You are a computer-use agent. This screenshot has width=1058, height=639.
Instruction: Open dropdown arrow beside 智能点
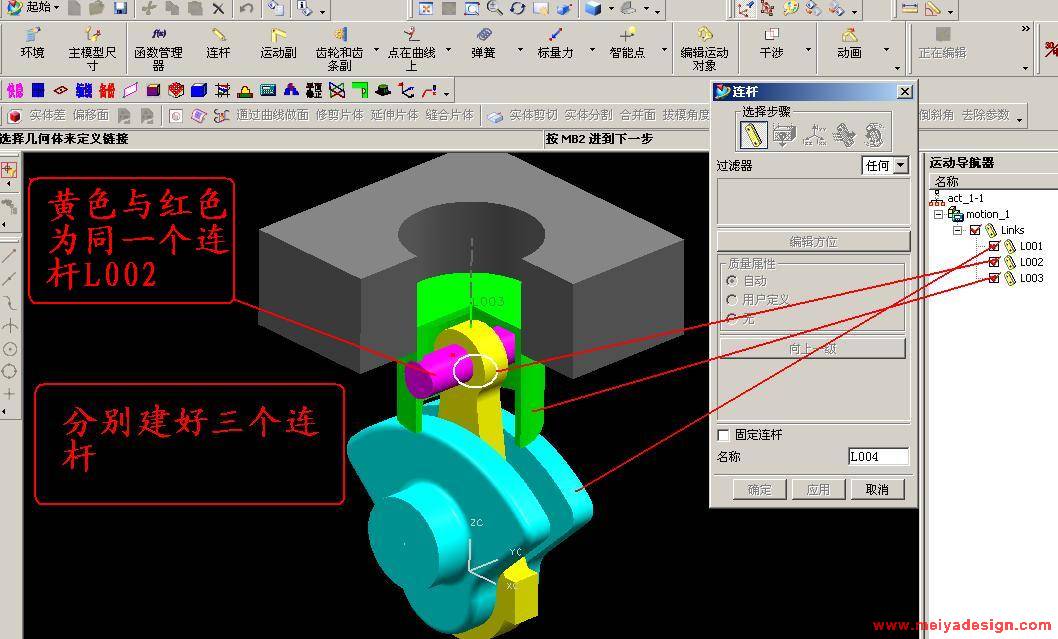point(664,51)
